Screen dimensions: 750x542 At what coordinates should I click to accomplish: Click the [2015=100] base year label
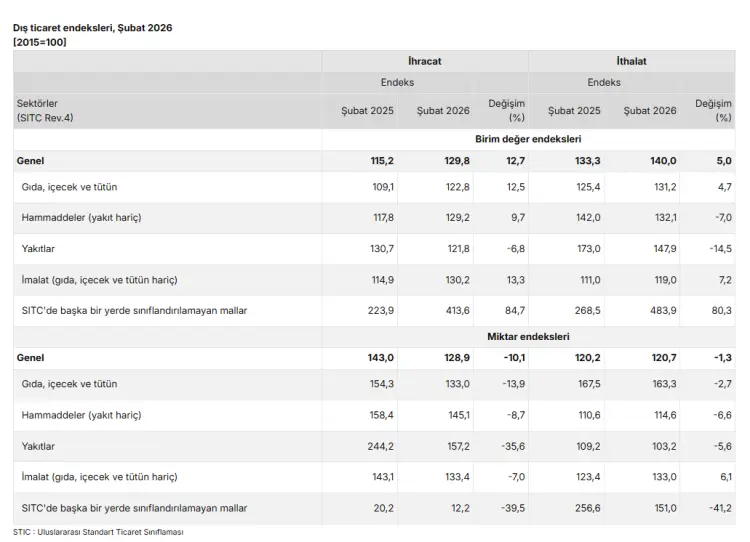click(x=40, y=42)
